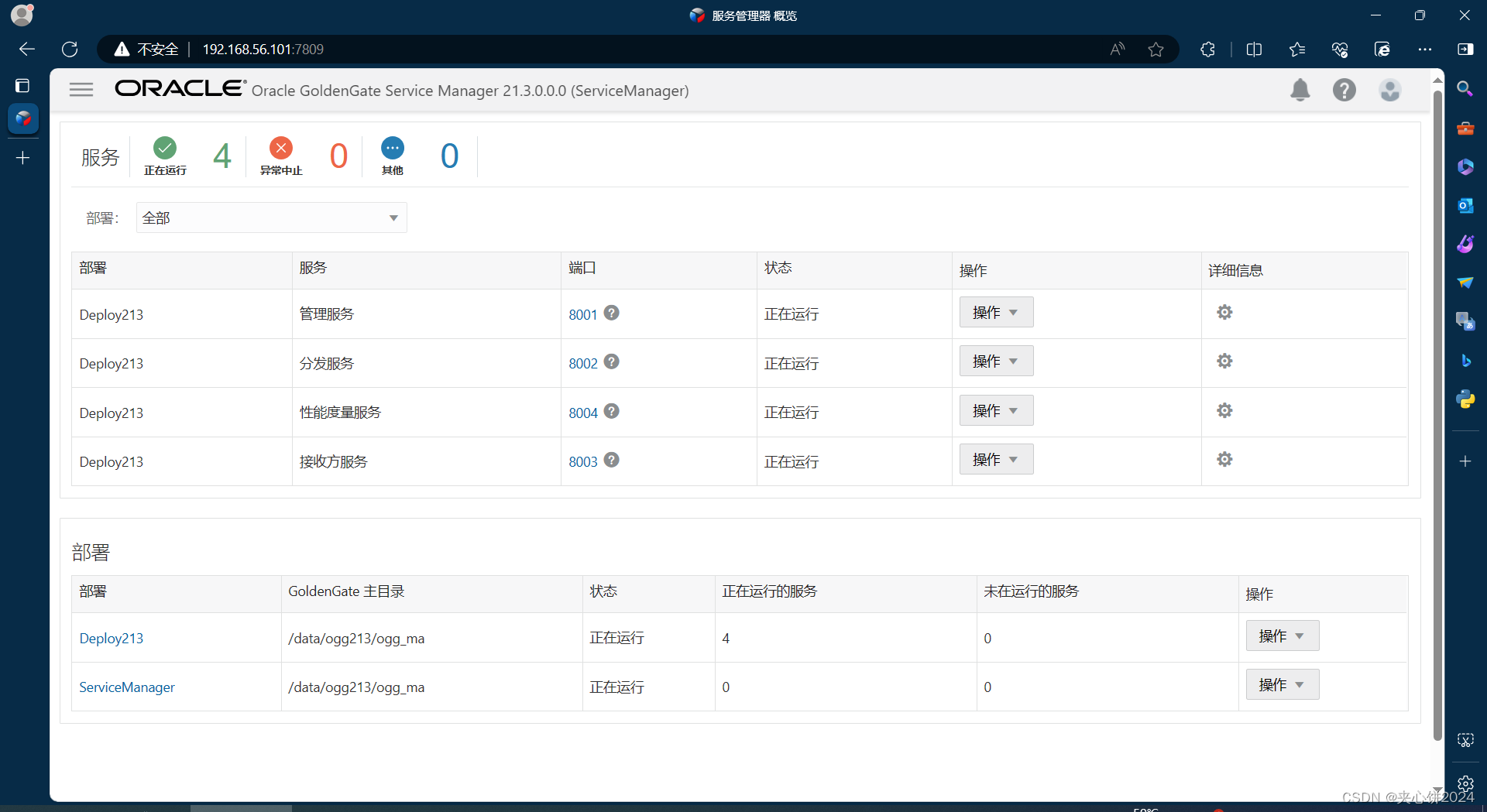Click the help icon next to port 8001
The image size is (1487, 812).
[612, 313]
